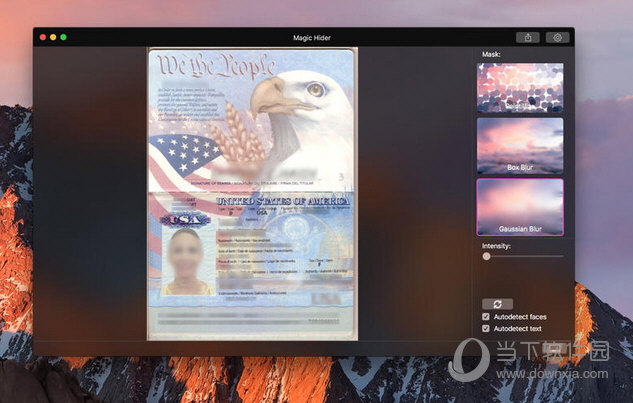Open the settings gear icon
Image resolution: width=633 pixels, height=403 pixels.
(557, 38)
